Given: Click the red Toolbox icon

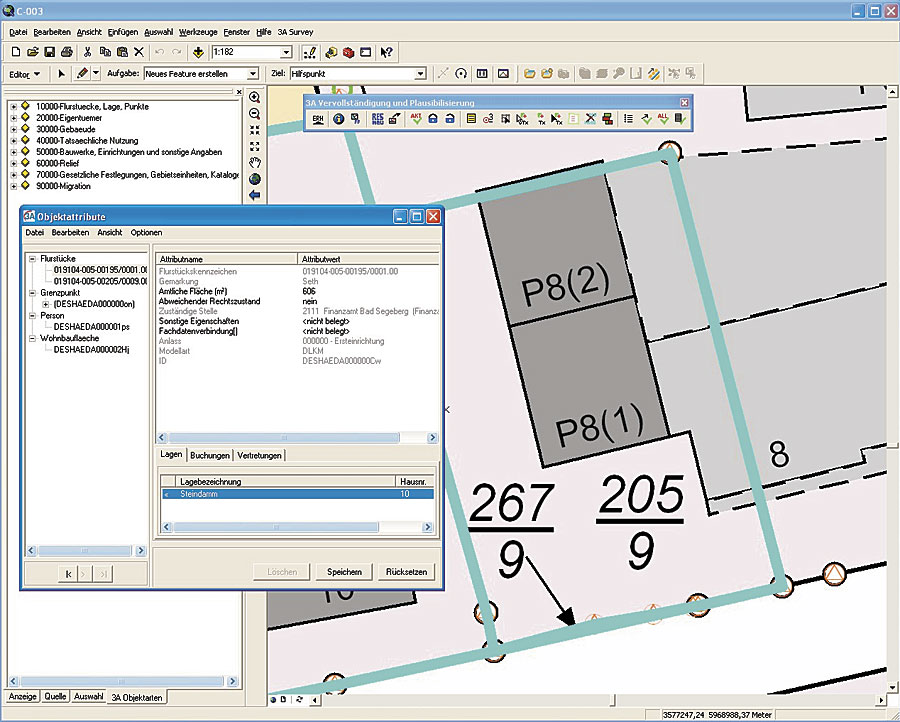Looking at the screenshot, I should (x=348, y=52).
